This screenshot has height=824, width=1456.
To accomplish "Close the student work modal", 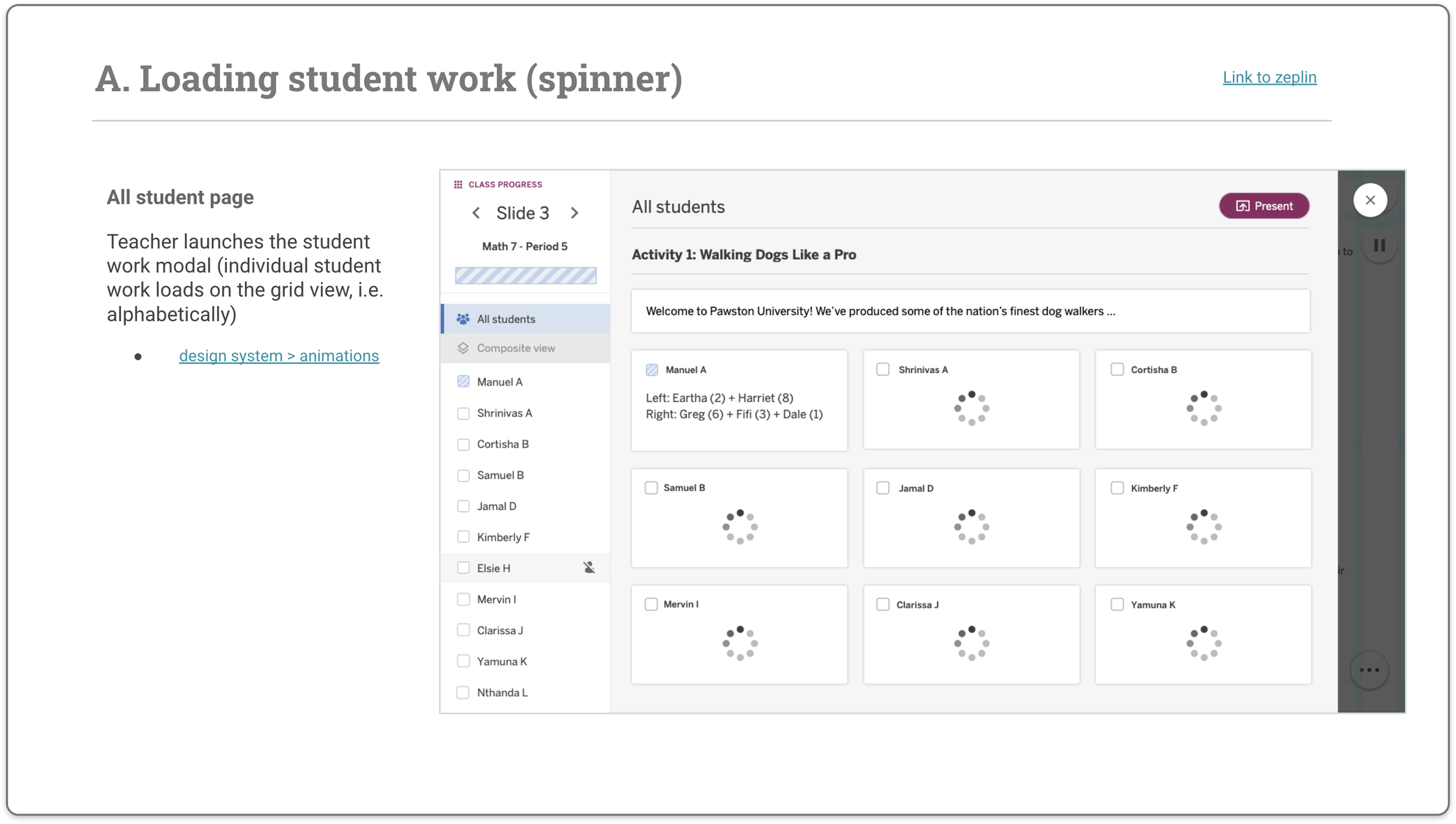I will pos(1370,200).
